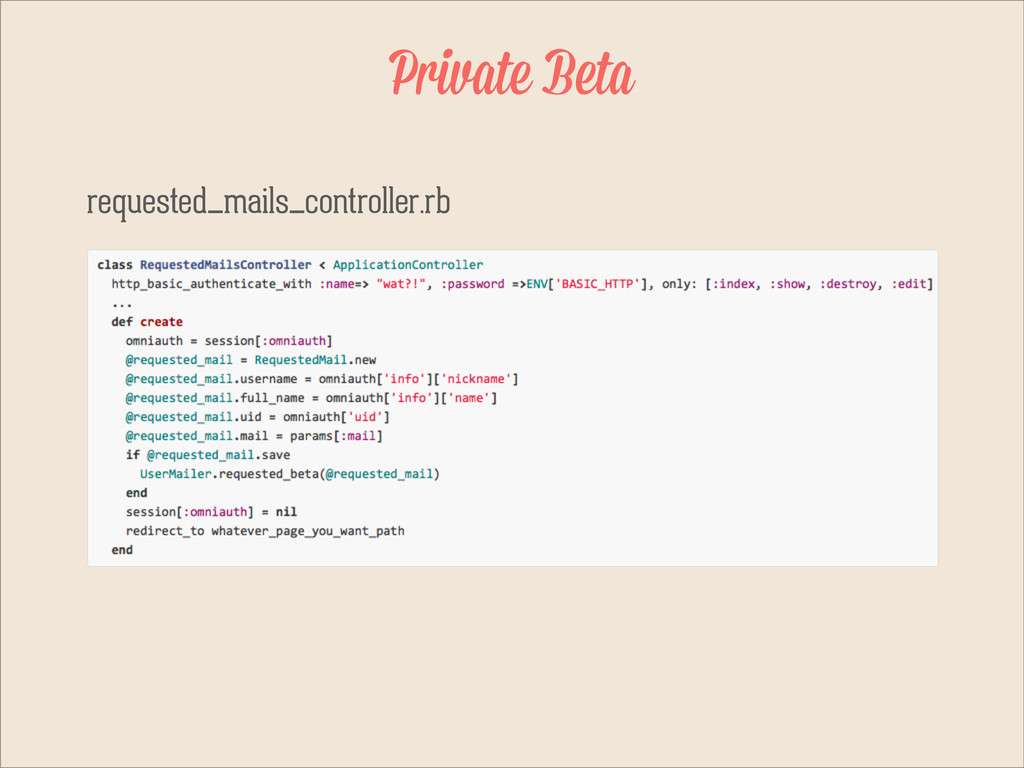Click the RequestedMailsController class name
1024x768 pixels.
[x=225, y=264]
